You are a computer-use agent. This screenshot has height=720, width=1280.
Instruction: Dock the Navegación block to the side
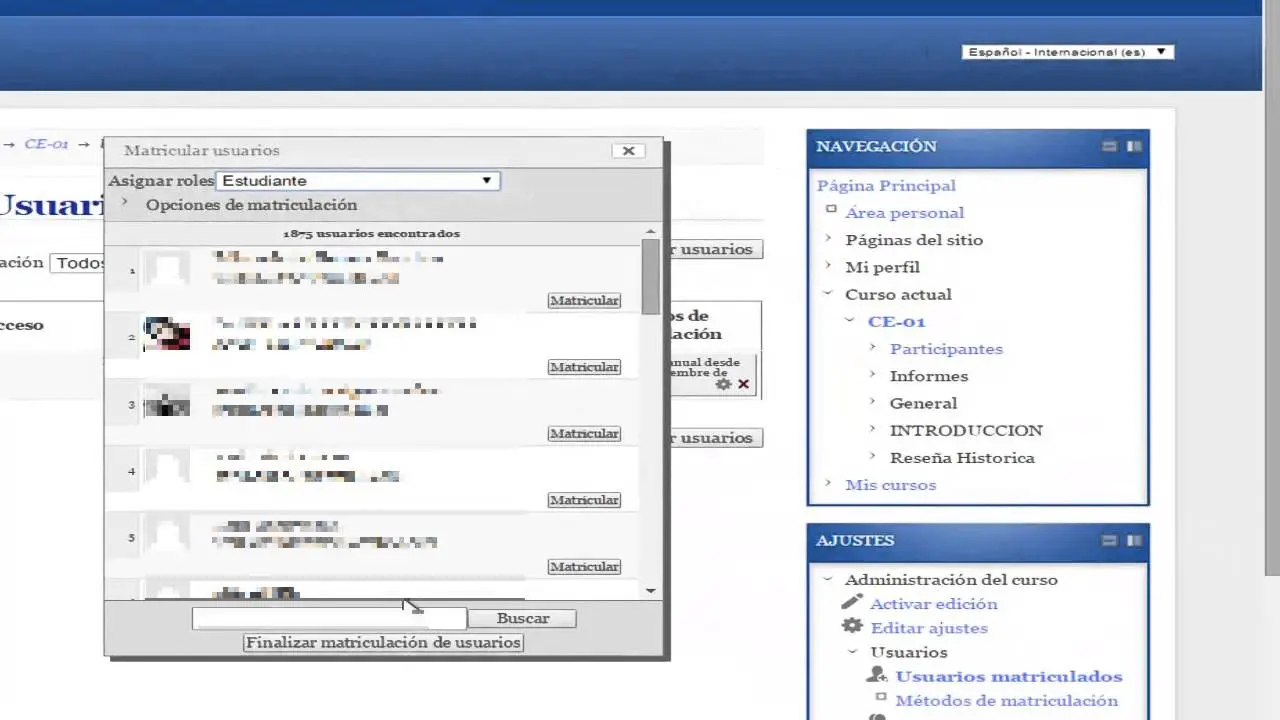pyautogui.click(x=1134, y=146)
